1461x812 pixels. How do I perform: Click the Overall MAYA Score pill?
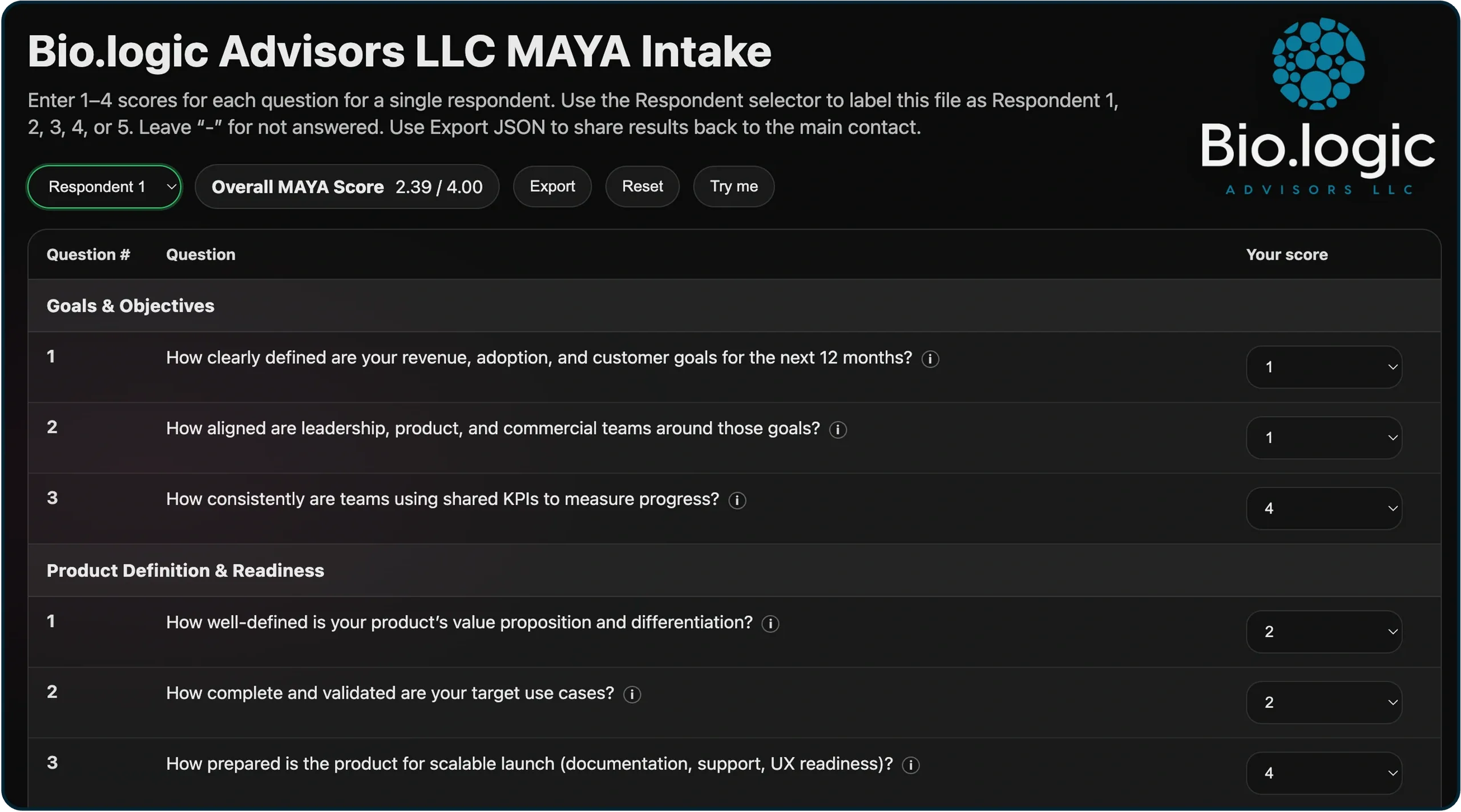347,187
